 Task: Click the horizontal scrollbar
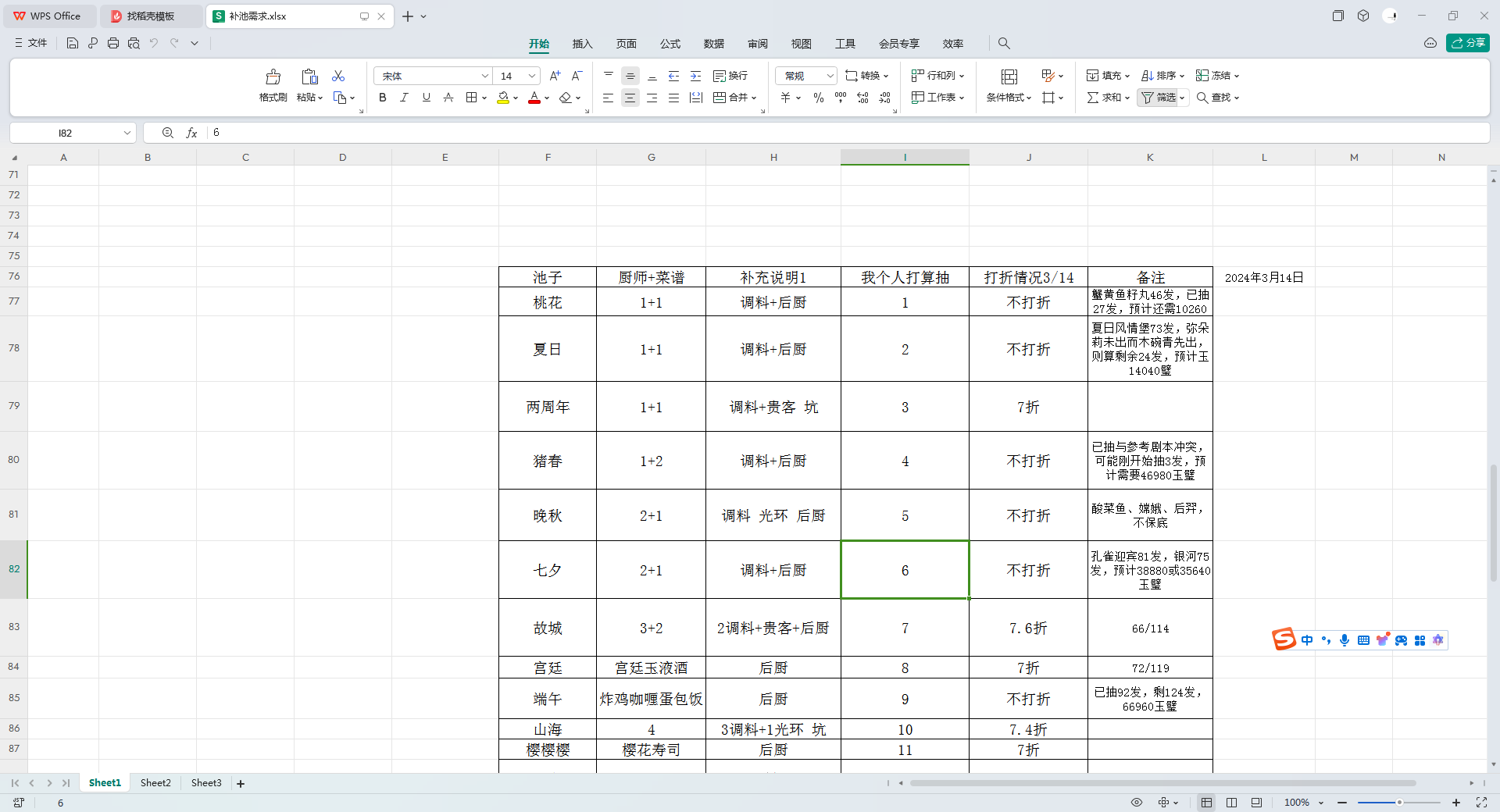point(1162,783)
